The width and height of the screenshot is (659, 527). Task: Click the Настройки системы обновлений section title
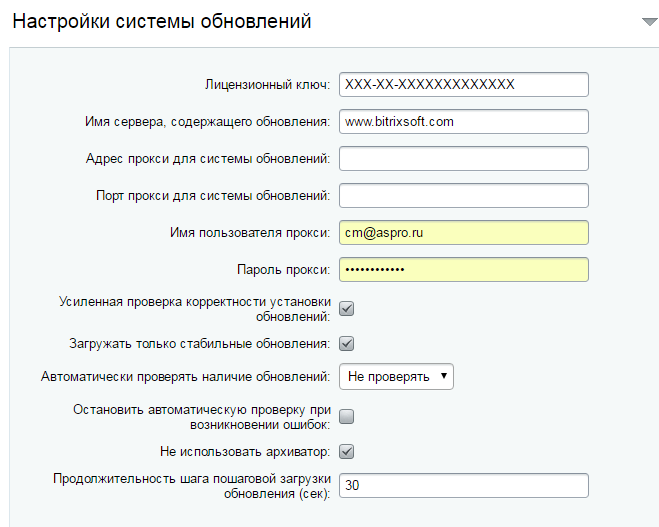pos(162,21)
